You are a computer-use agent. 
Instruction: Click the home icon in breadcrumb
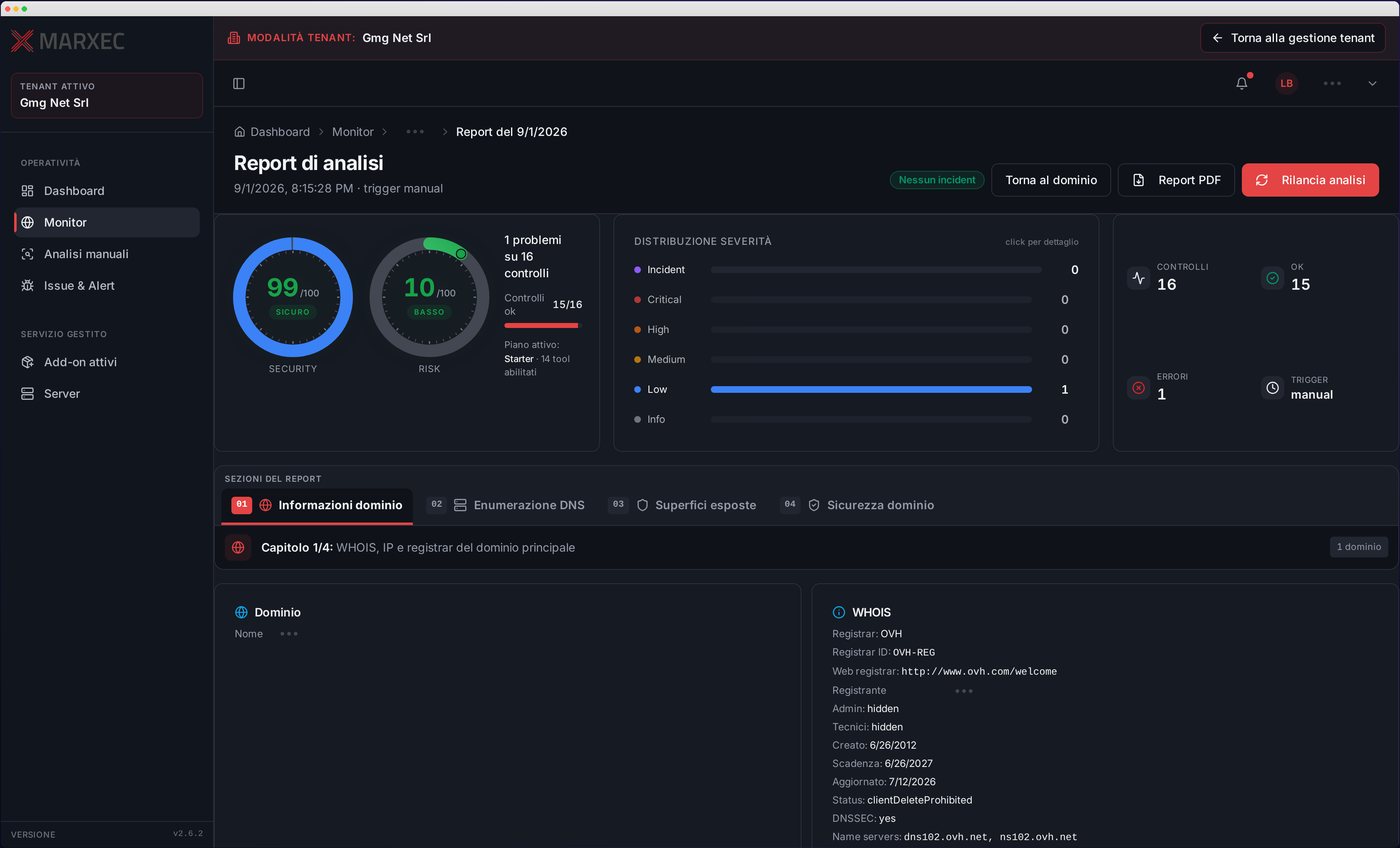pyautogui.click(x=240, y=132)
